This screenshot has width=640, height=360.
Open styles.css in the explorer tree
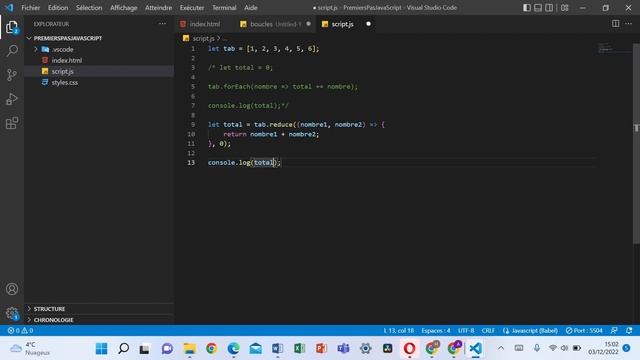(x=64, y=82)
